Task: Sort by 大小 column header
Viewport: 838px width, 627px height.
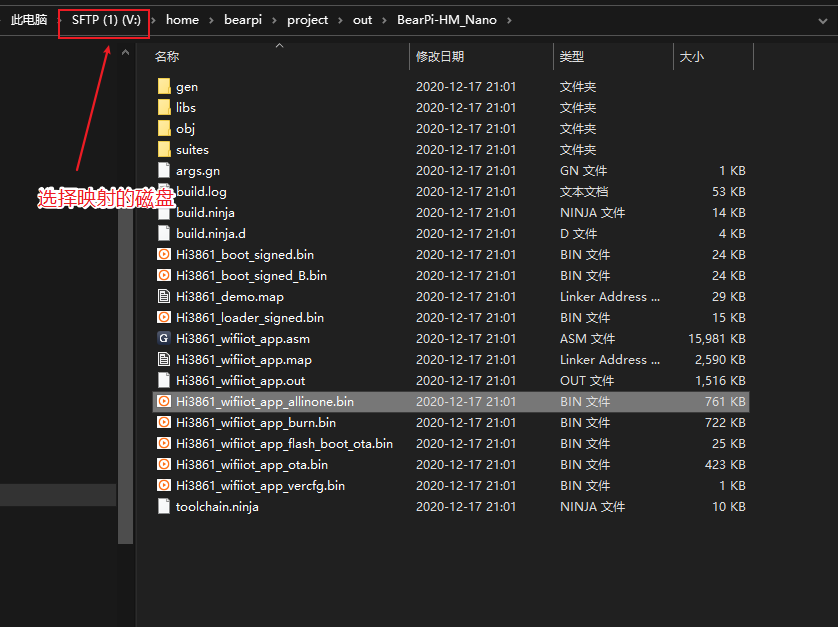Action: (691, 57)
